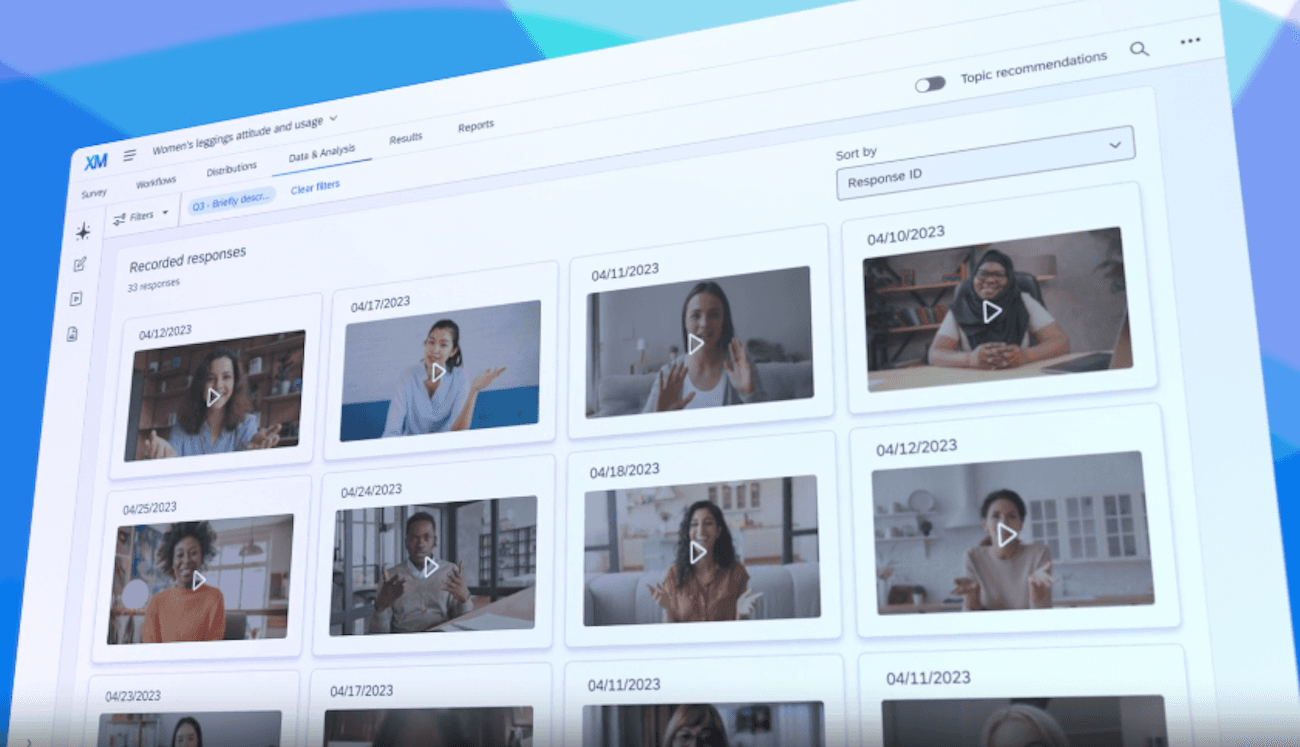Image resolution: width=1300 pixels, height=747 pixels.
Task: Select the Data & Analysis tab
Action: 322,153
